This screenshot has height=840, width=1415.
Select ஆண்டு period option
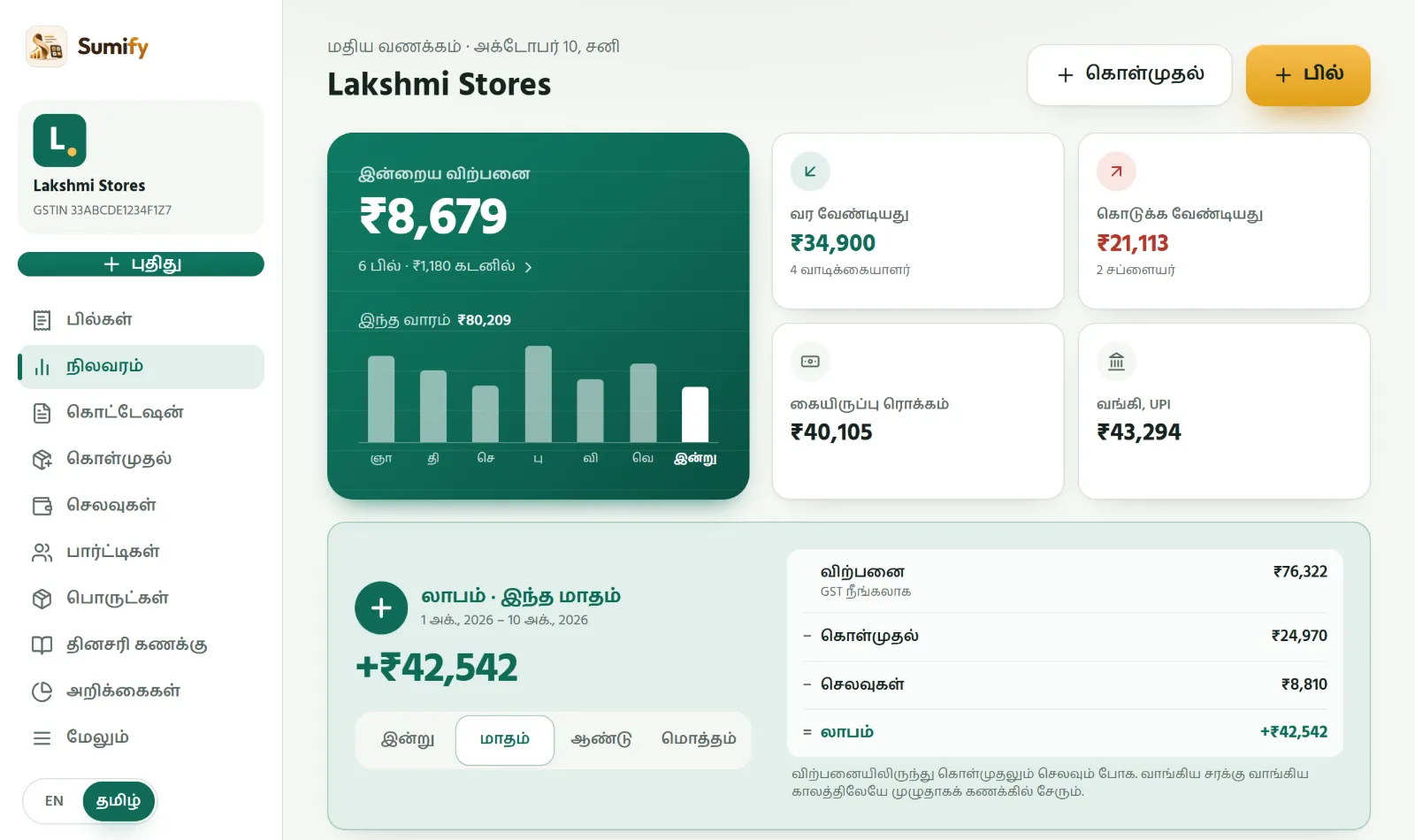coord(601,740)
